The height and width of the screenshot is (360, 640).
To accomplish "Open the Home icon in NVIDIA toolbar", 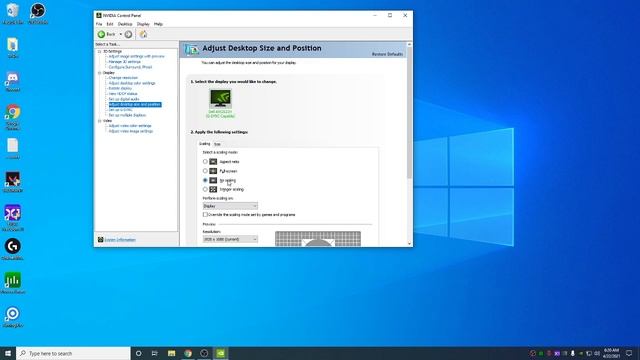I will [x=143, y=34].
